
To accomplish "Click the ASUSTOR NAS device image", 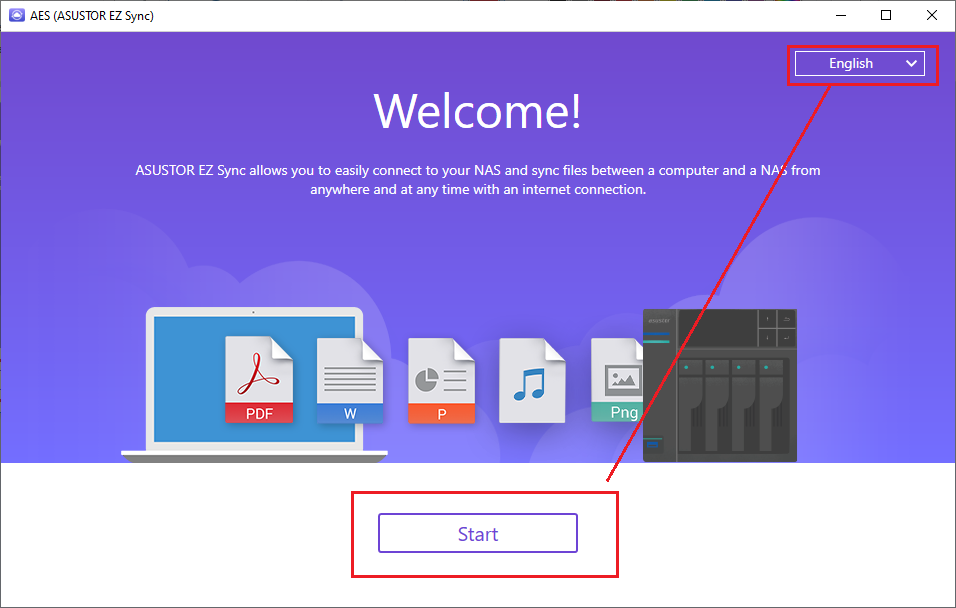I will 720,385.
